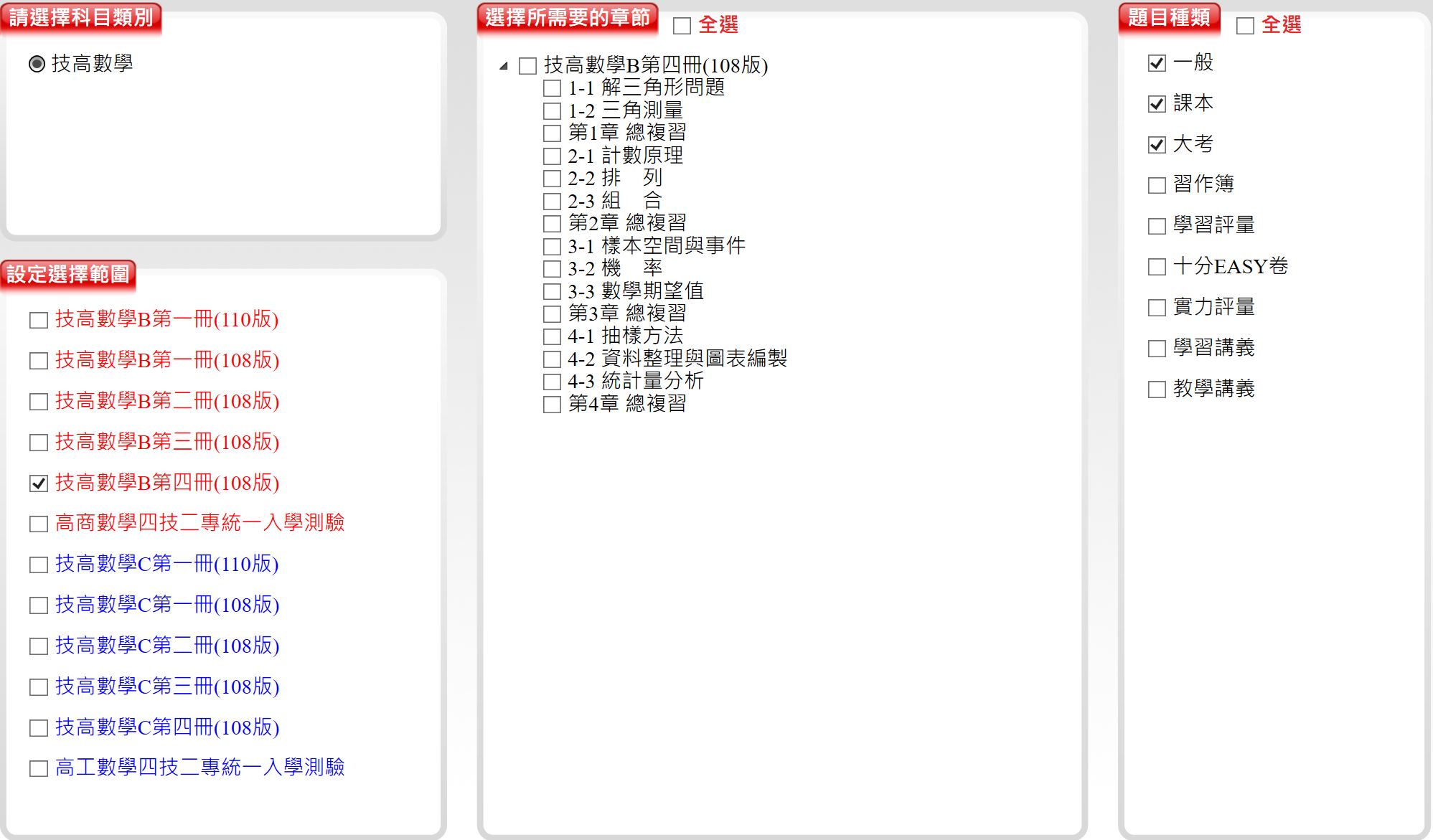Viewport: 1433px width, 840px height.
Task: Tick the 全選 checkbox for chapters
Action: click(682, 26)
